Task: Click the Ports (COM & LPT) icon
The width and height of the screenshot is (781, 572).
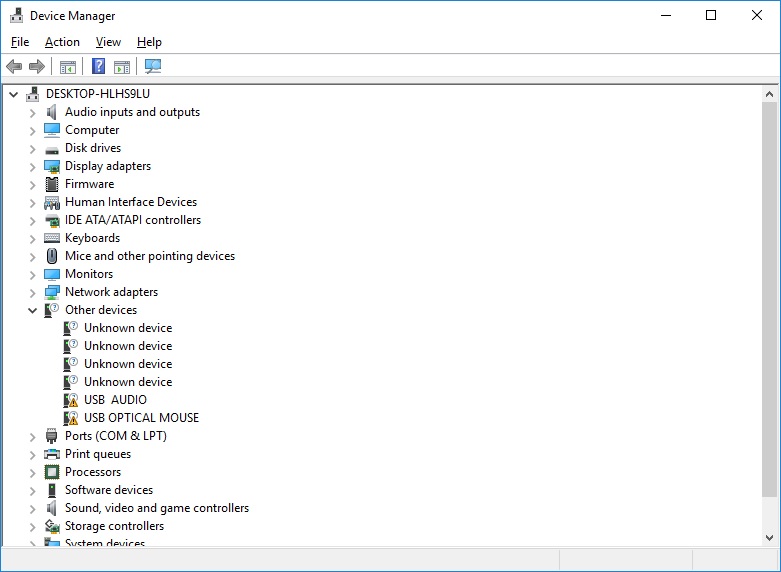Action: (52, 436)
